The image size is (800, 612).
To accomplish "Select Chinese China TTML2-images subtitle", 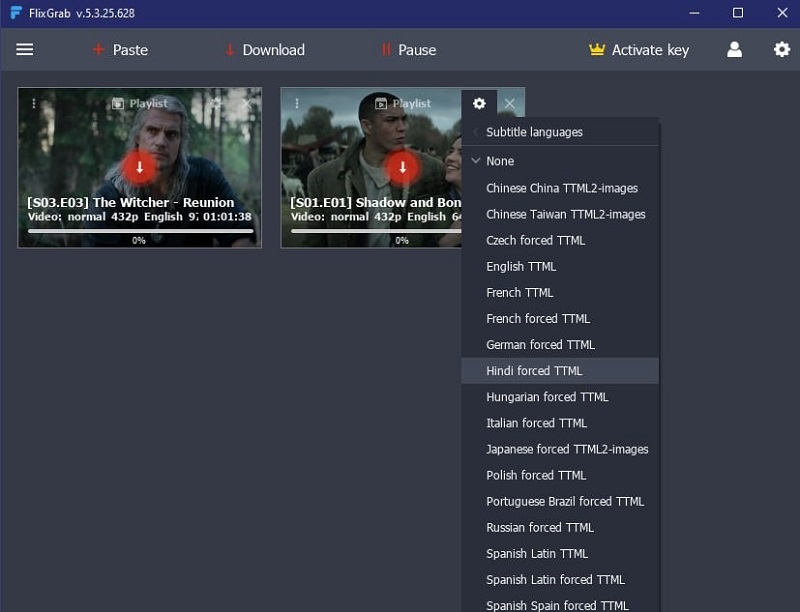I will pos(560,188).
